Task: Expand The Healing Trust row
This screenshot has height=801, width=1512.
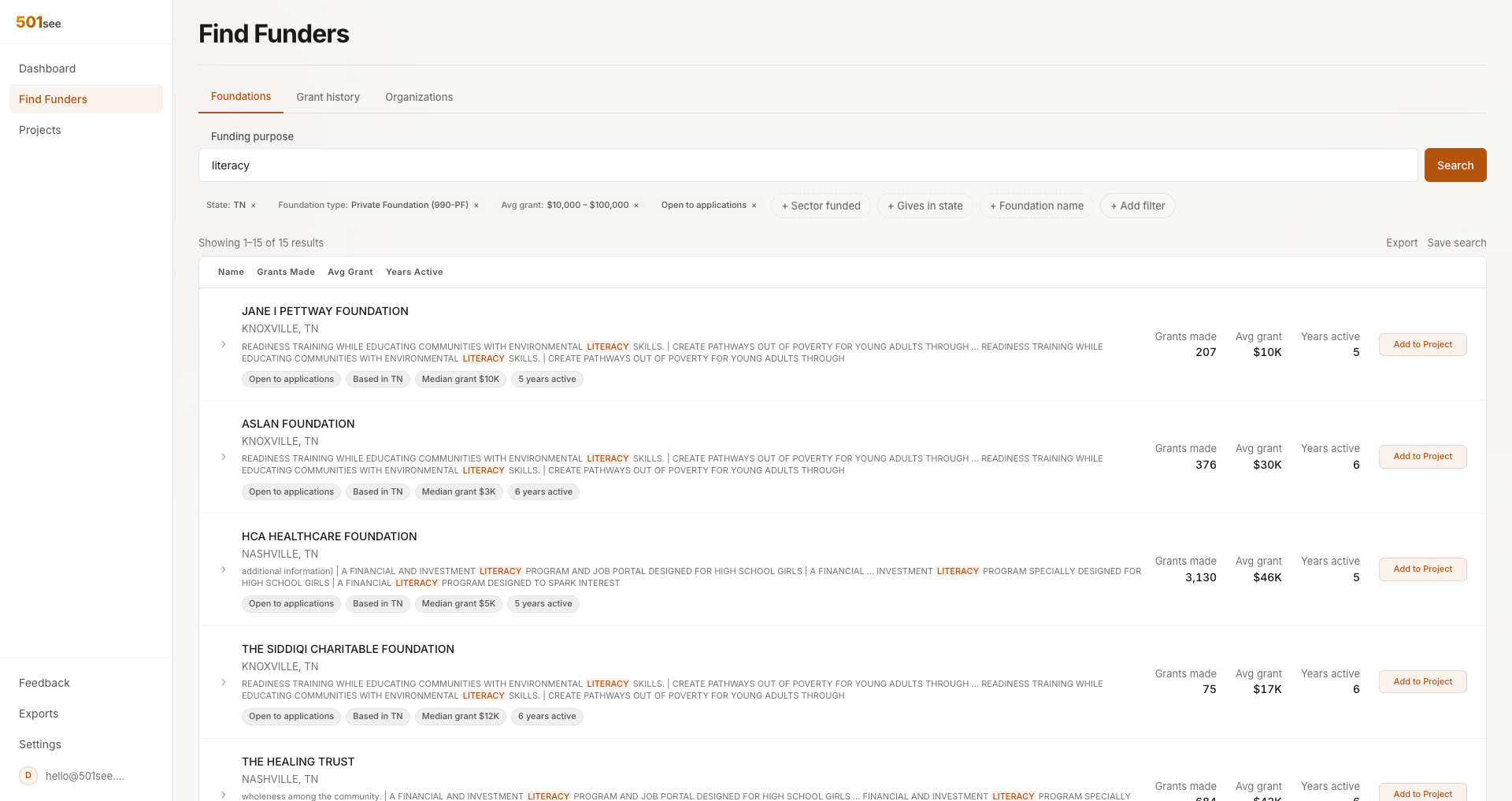Action: pos(224,795)
